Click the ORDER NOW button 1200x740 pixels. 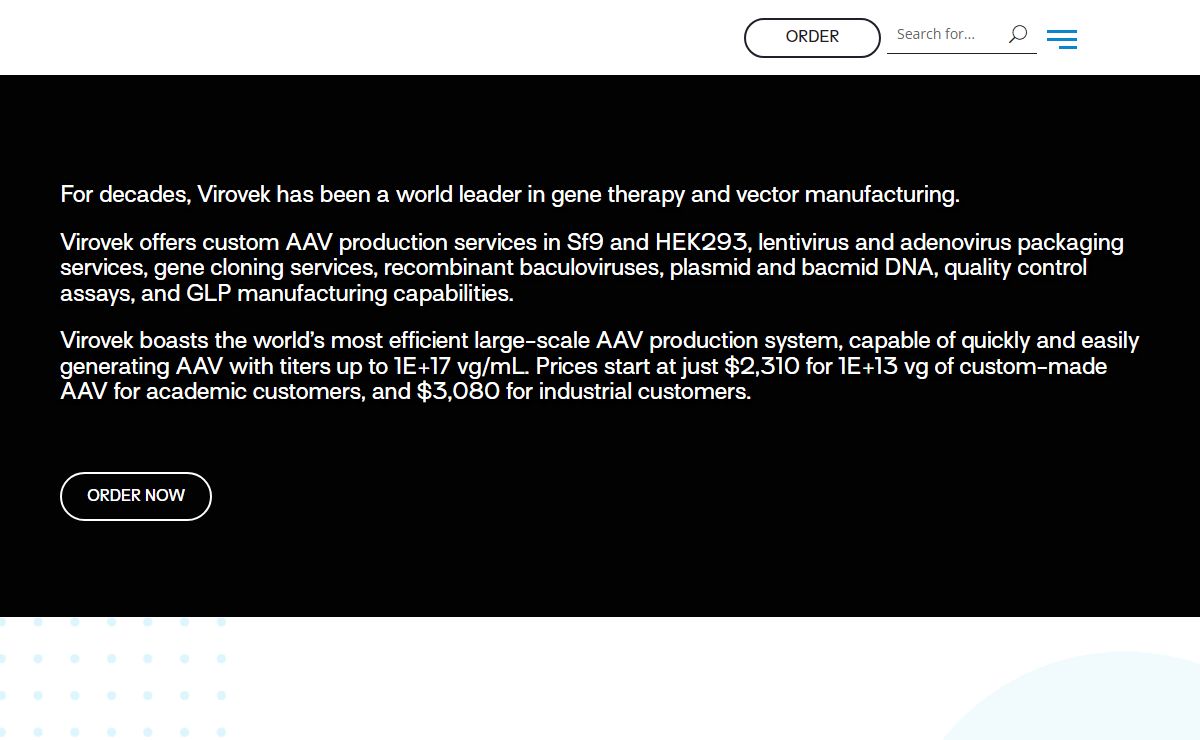(x=136, y=496)
